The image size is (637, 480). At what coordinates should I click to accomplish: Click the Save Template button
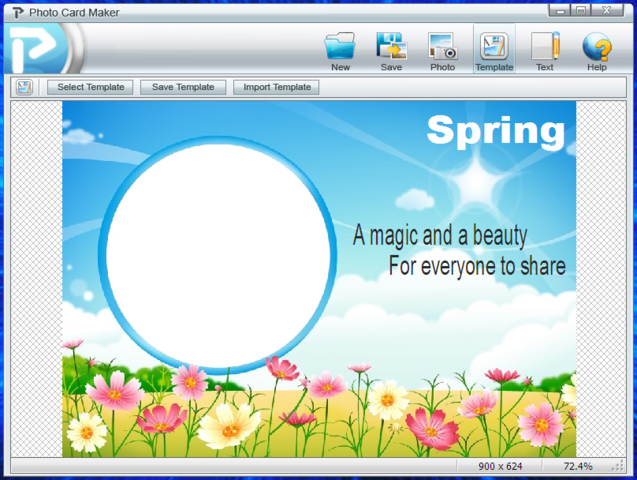[183, 87]
